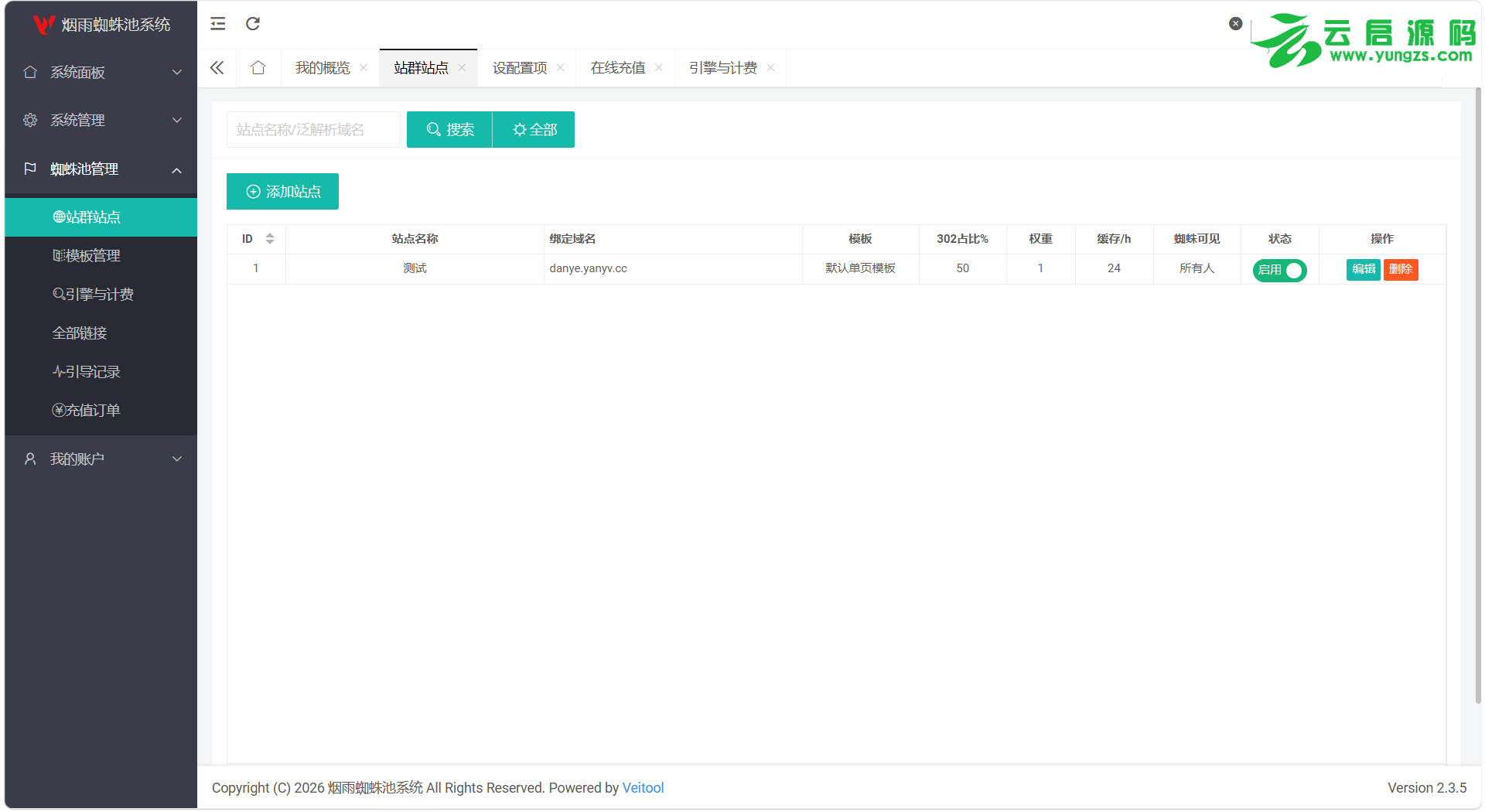Click the 烟雨蜘蛛池系统 logo
The height and width of the screenshot is (812, 1485).
click(x=101, y=25)
